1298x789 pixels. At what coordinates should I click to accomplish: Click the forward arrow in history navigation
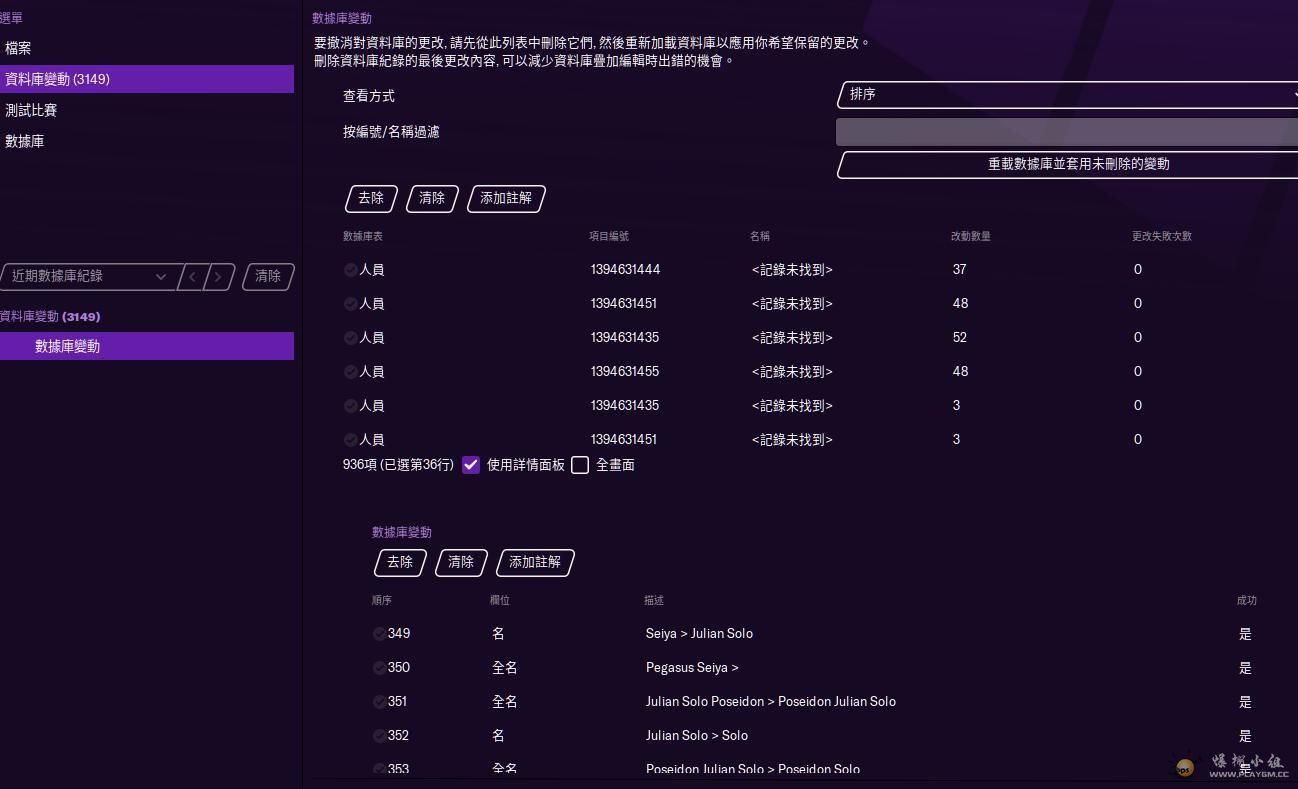(x=218, y=277)
